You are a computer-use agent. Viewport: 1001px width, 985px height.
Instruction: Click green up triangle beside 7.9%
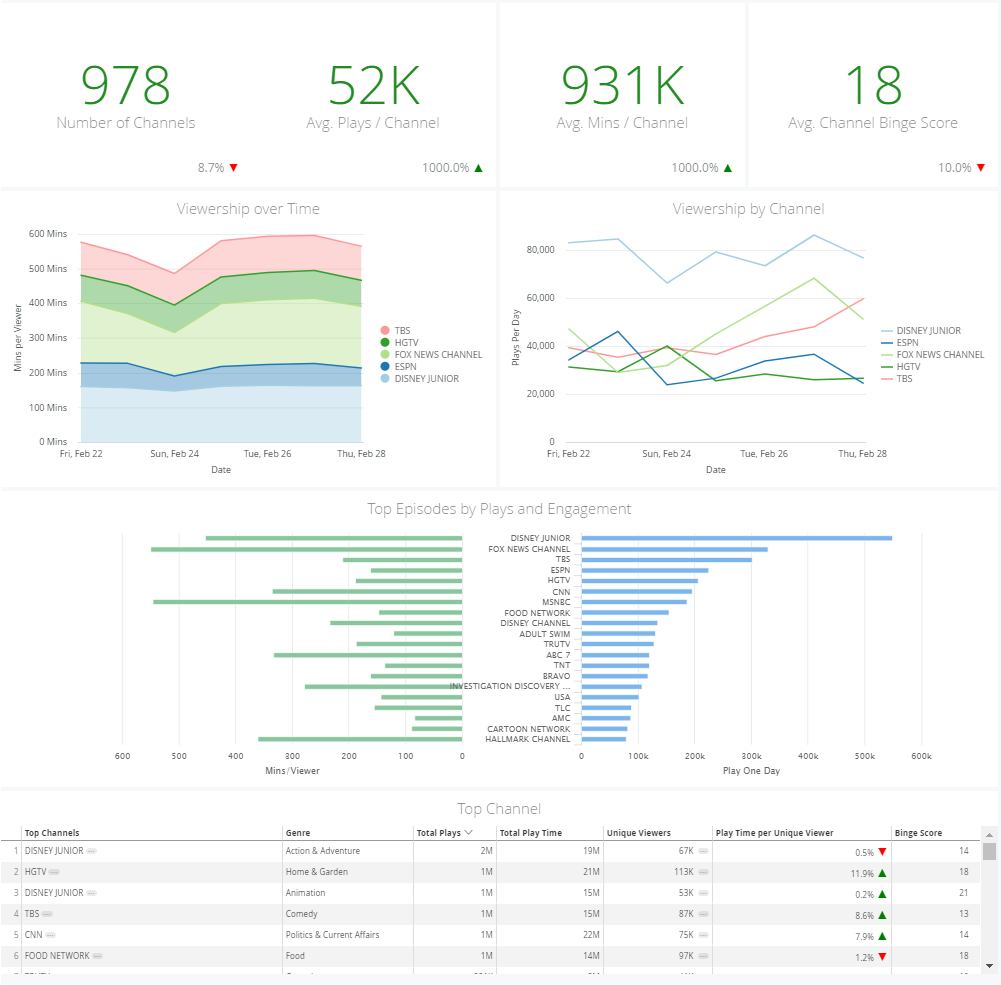tap(882, 936)
